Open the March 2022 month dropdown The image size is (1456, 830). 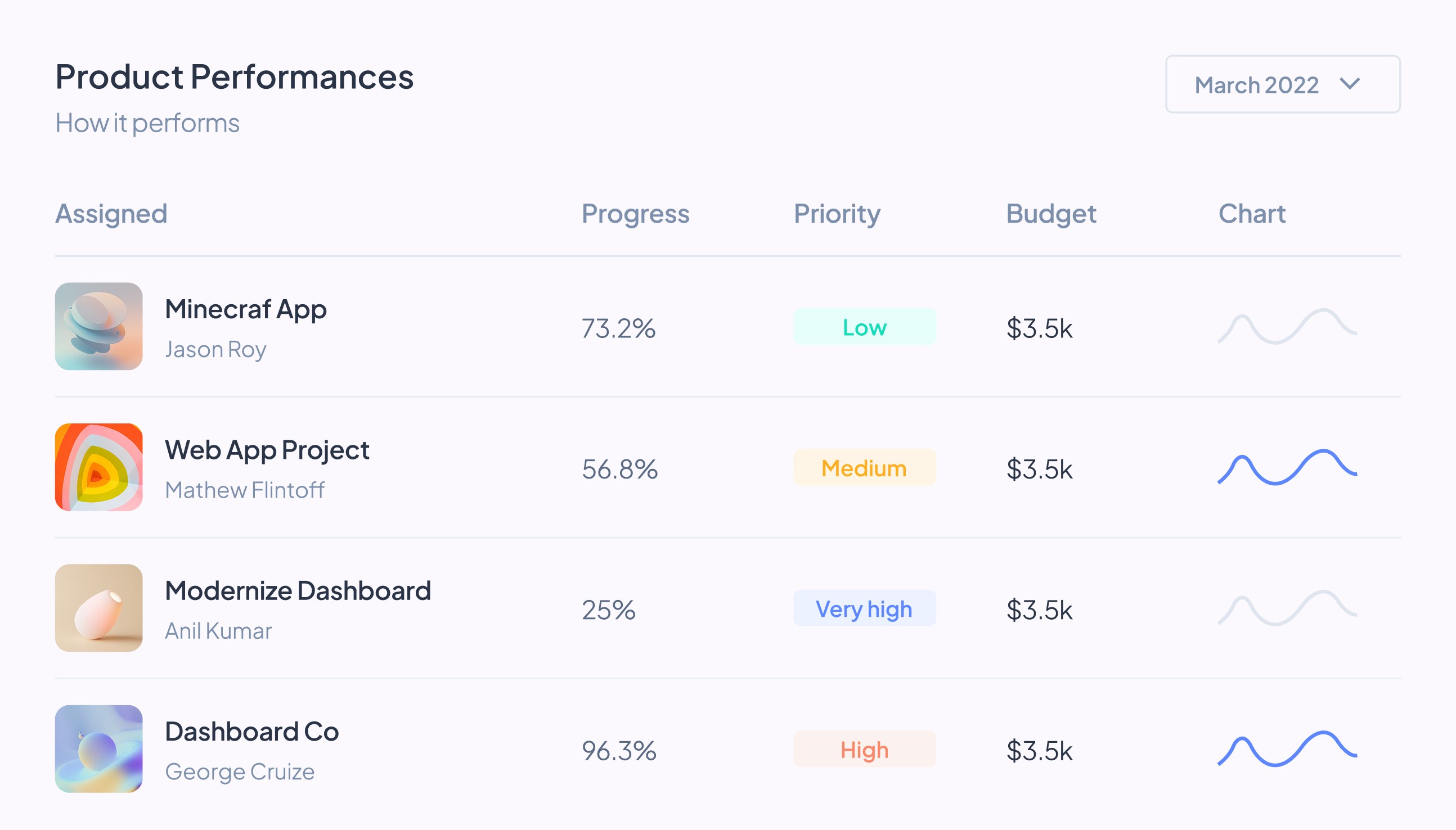(1283, 84)
